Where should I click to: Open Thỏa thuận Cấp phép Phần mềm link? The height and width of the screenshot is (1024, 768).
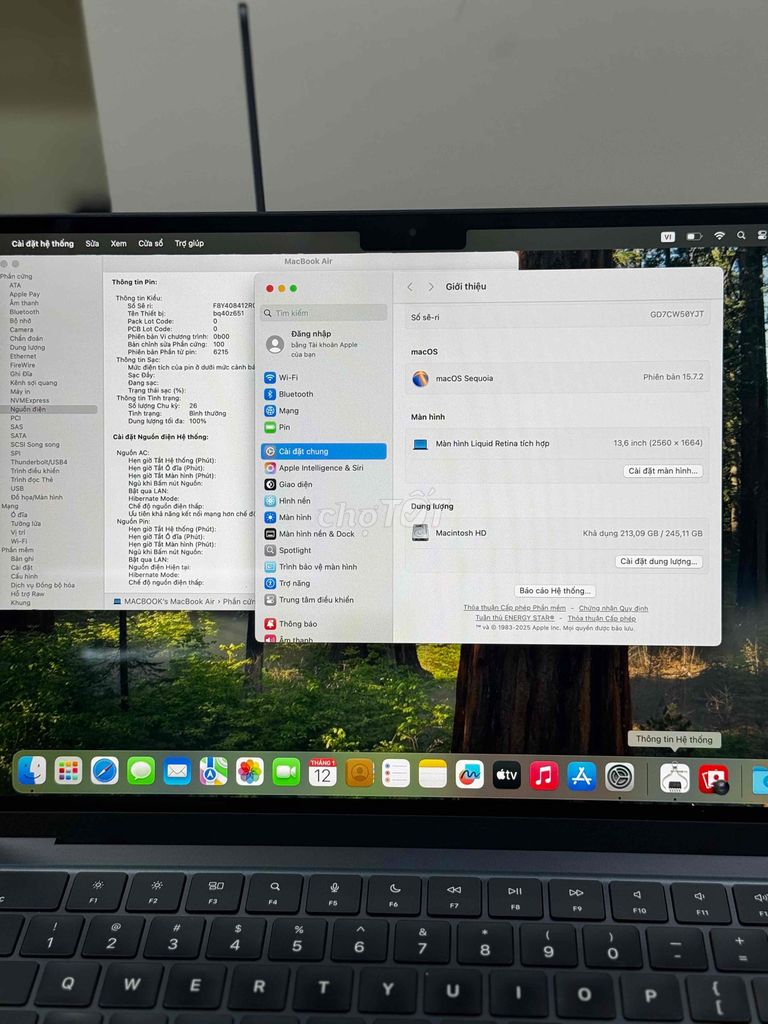[x=515, y=608]
